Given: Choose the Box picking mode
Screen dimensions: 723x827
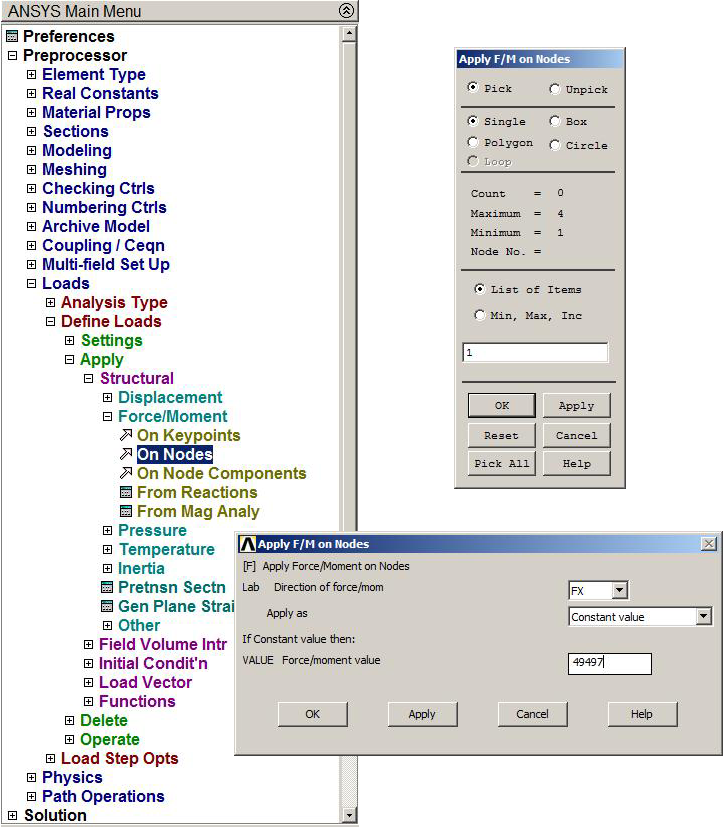Looking at the screenshot, I should (x=555, y=121).
